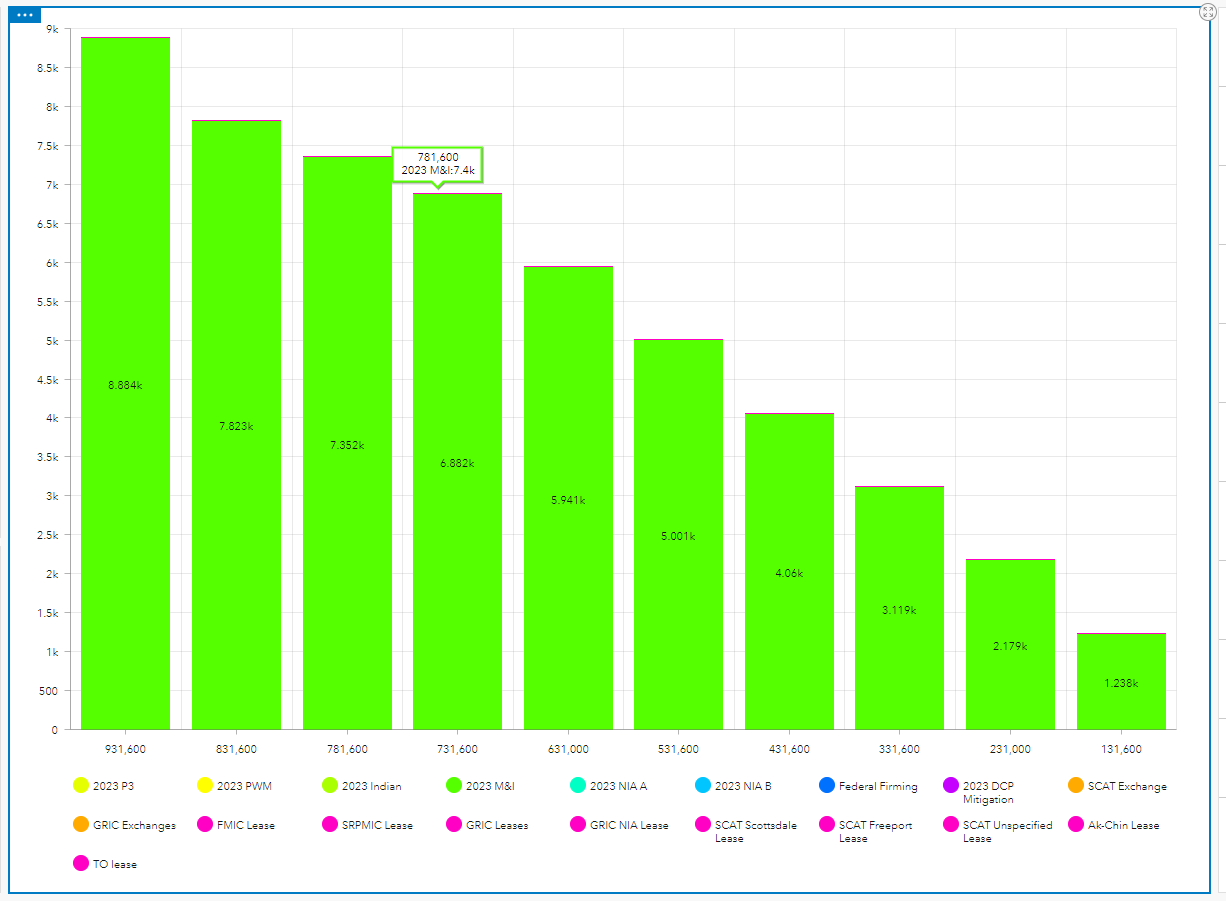Toggle the 2023 M&I legend entry

[x=480, y=786]
